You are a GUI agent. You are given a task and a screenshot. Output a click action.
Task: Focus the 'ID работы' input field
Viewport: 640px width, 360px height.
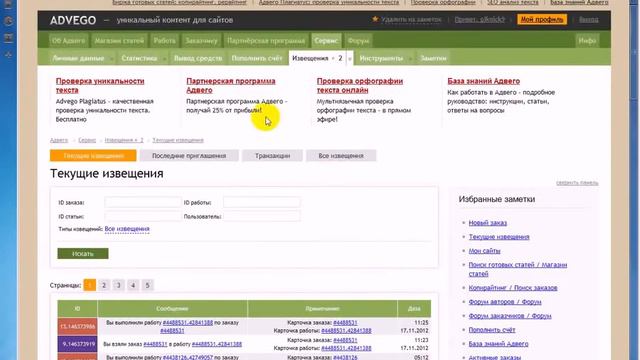[262, 202]
